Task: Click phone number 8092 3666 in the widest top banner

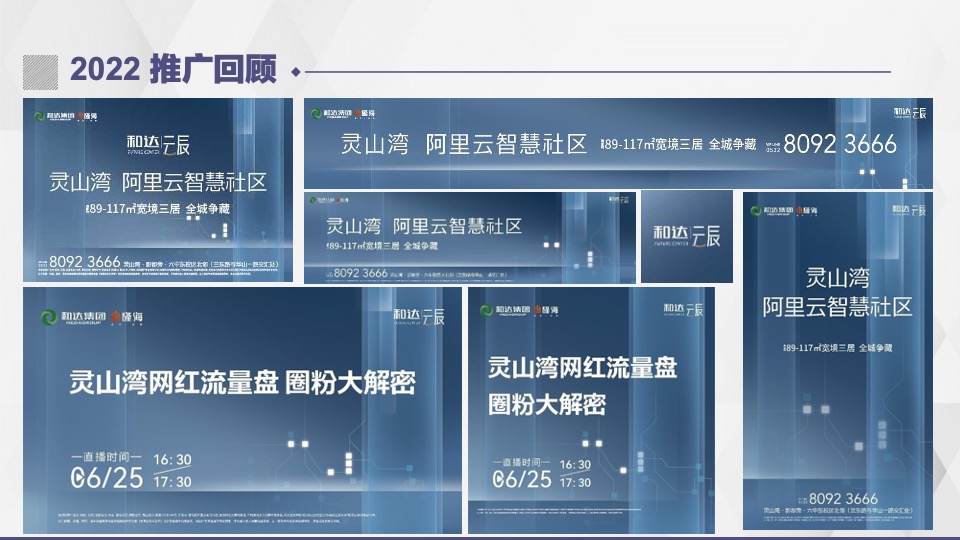Action: pyautogui.click(x=839, y=144)
